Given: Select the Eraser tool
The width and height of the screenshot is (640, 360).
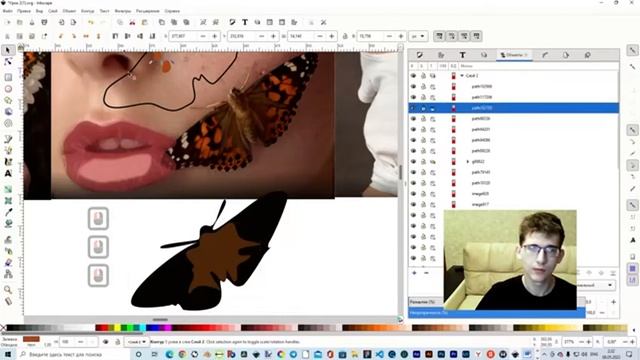Looking at the screenshot, I should (8, 262).
